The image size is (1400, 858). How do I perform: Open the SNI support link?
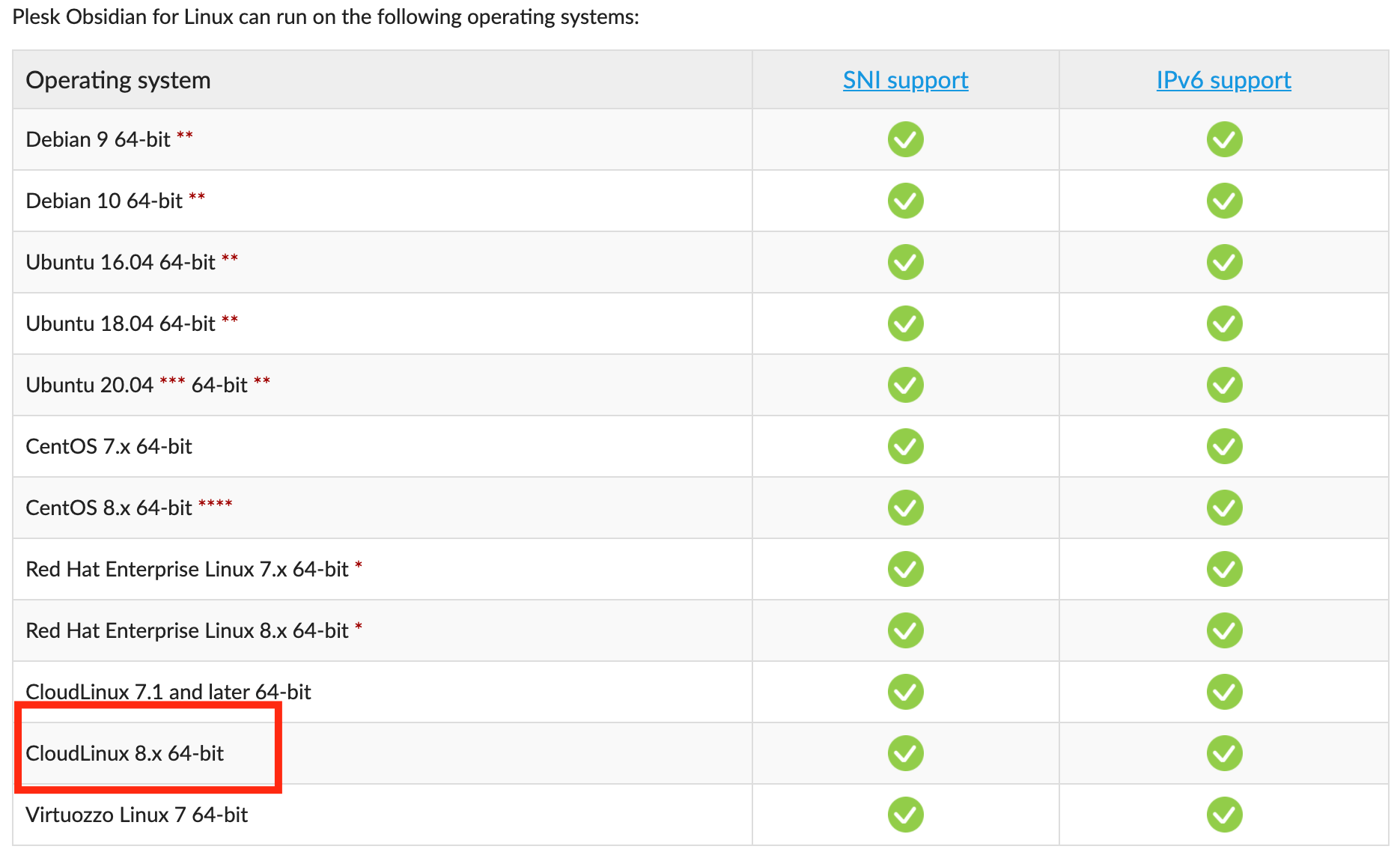point(905,80)
